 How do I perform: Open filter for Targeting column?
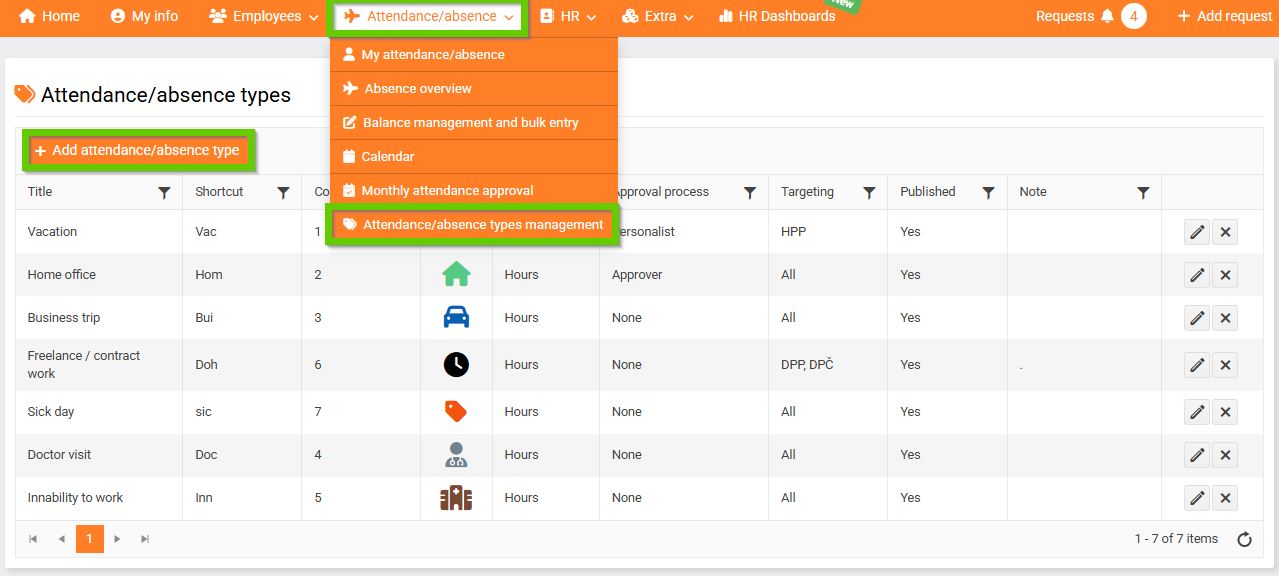[x=869, y=192]
